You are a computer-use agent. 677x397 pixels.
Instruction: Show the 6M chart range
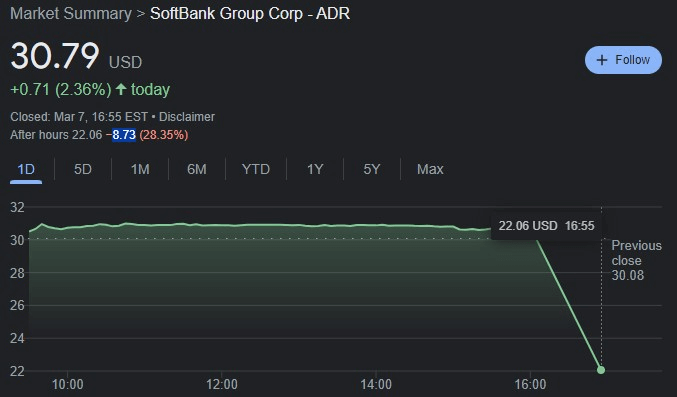tap(196, 169)
